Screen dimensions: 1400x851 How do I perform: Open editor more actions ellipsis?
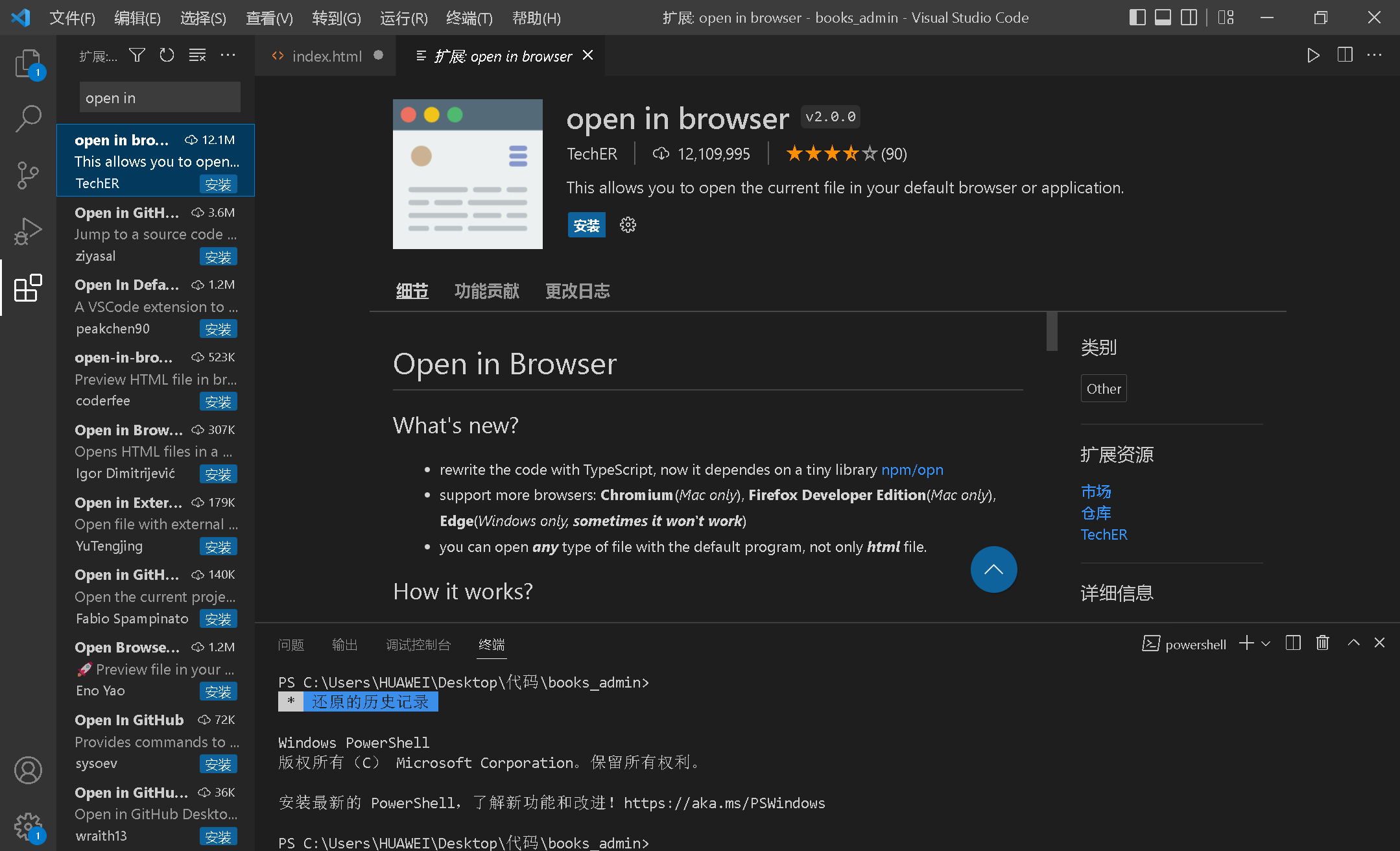pos(1374,55)
